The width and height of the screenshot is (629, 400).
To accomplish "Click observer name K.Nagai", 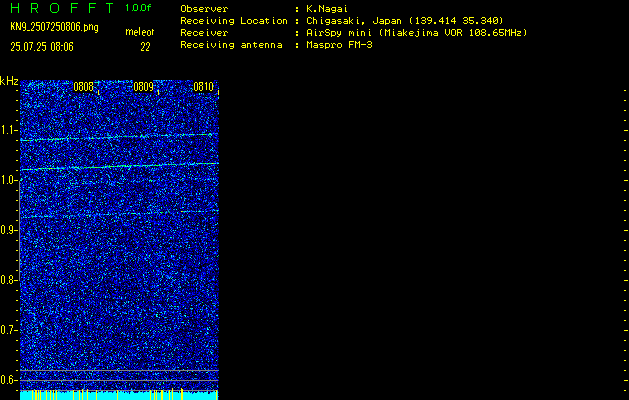I will [x=327, y=9].
